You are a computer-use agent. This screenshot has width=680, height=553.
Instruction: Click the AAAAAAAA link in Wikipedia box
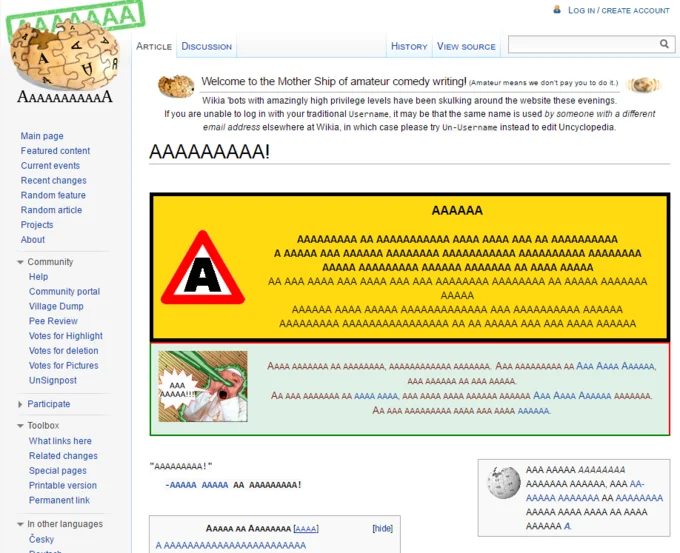pos(639,498)
